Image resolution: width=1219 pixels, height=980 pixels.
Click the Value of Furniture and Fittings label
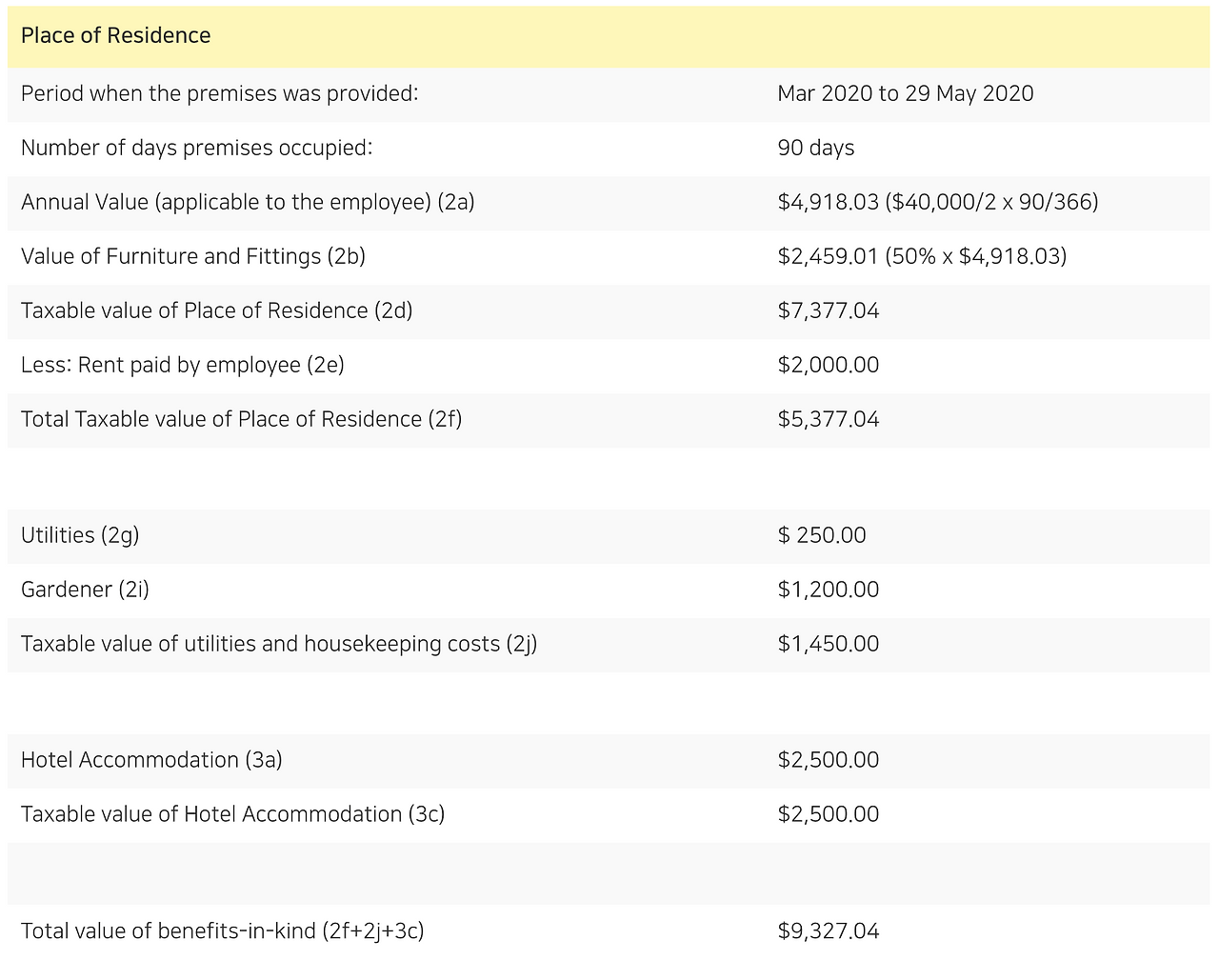click(x=192, y=257)
